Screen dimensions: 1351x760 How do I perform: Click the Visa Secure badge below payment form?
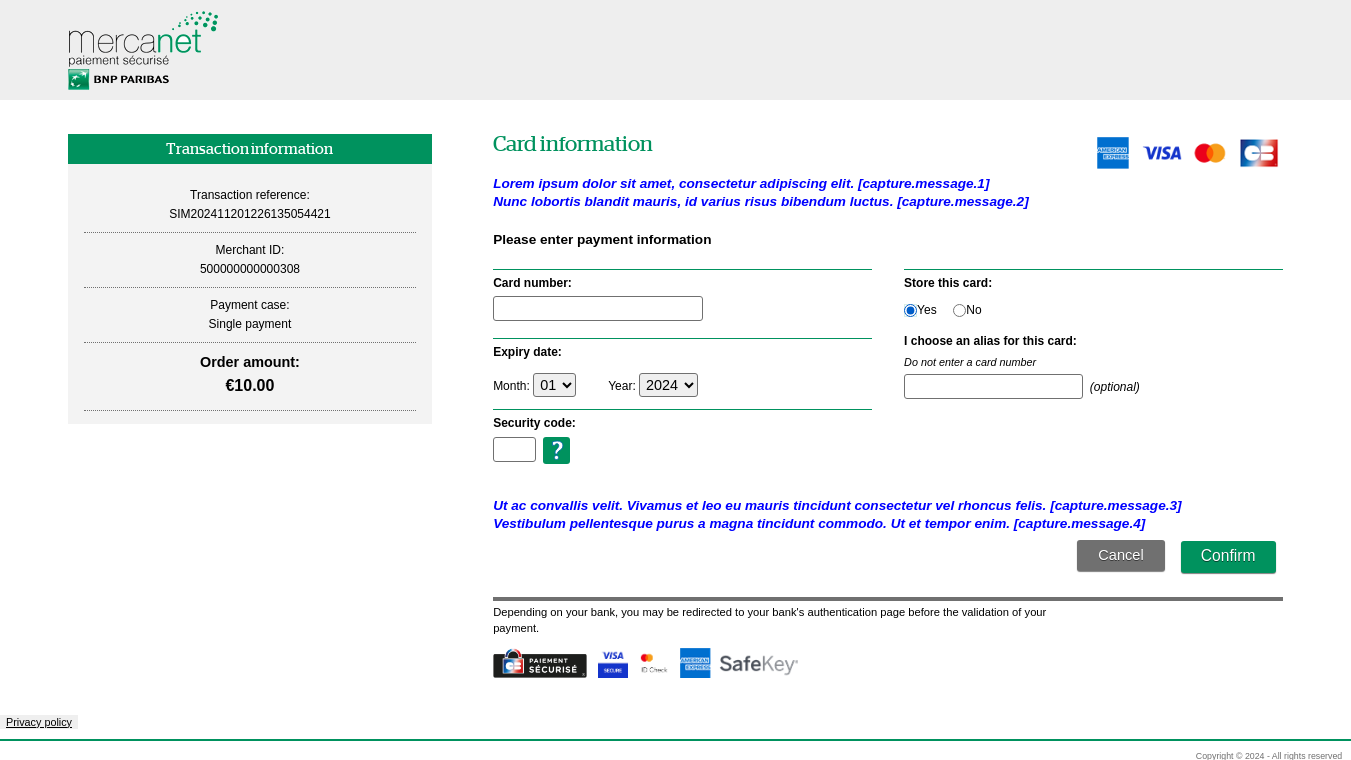click(612, 663)
